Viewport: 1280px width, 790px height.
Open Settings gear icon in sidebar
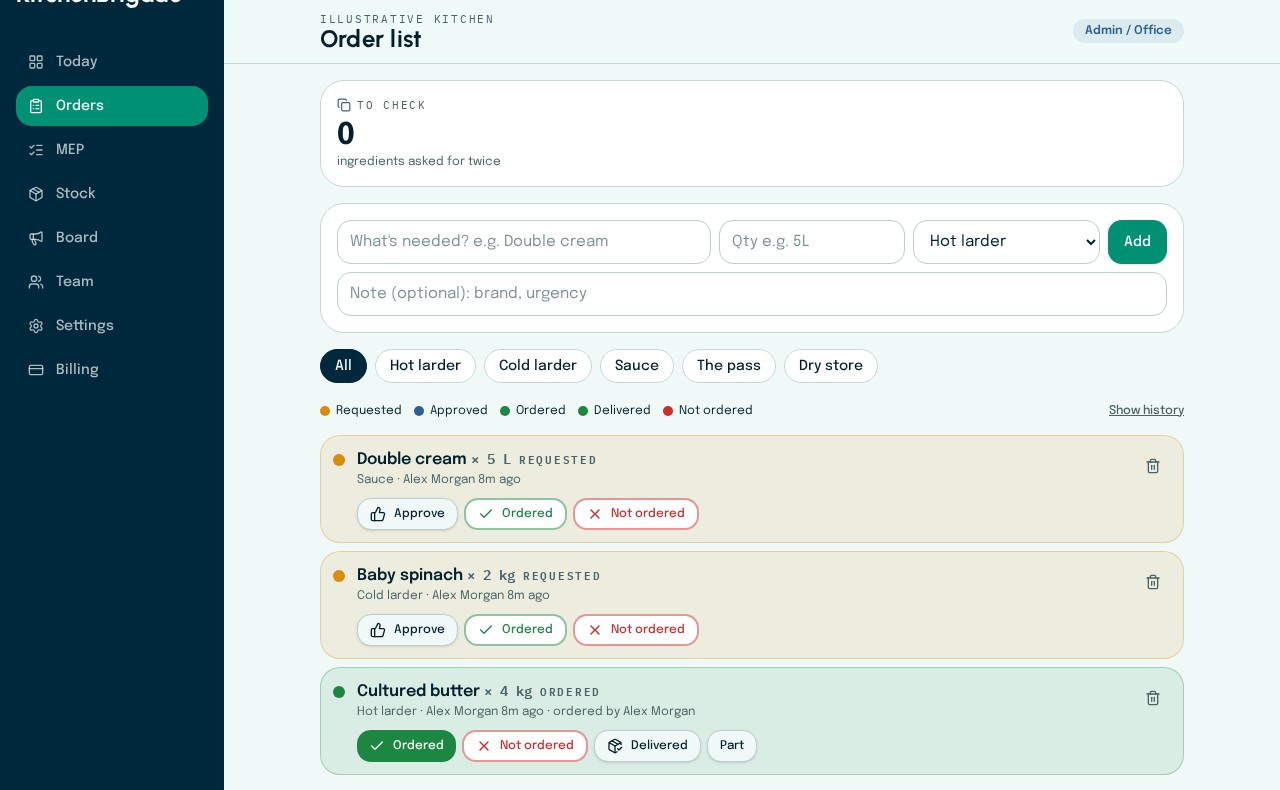point(36,326)
